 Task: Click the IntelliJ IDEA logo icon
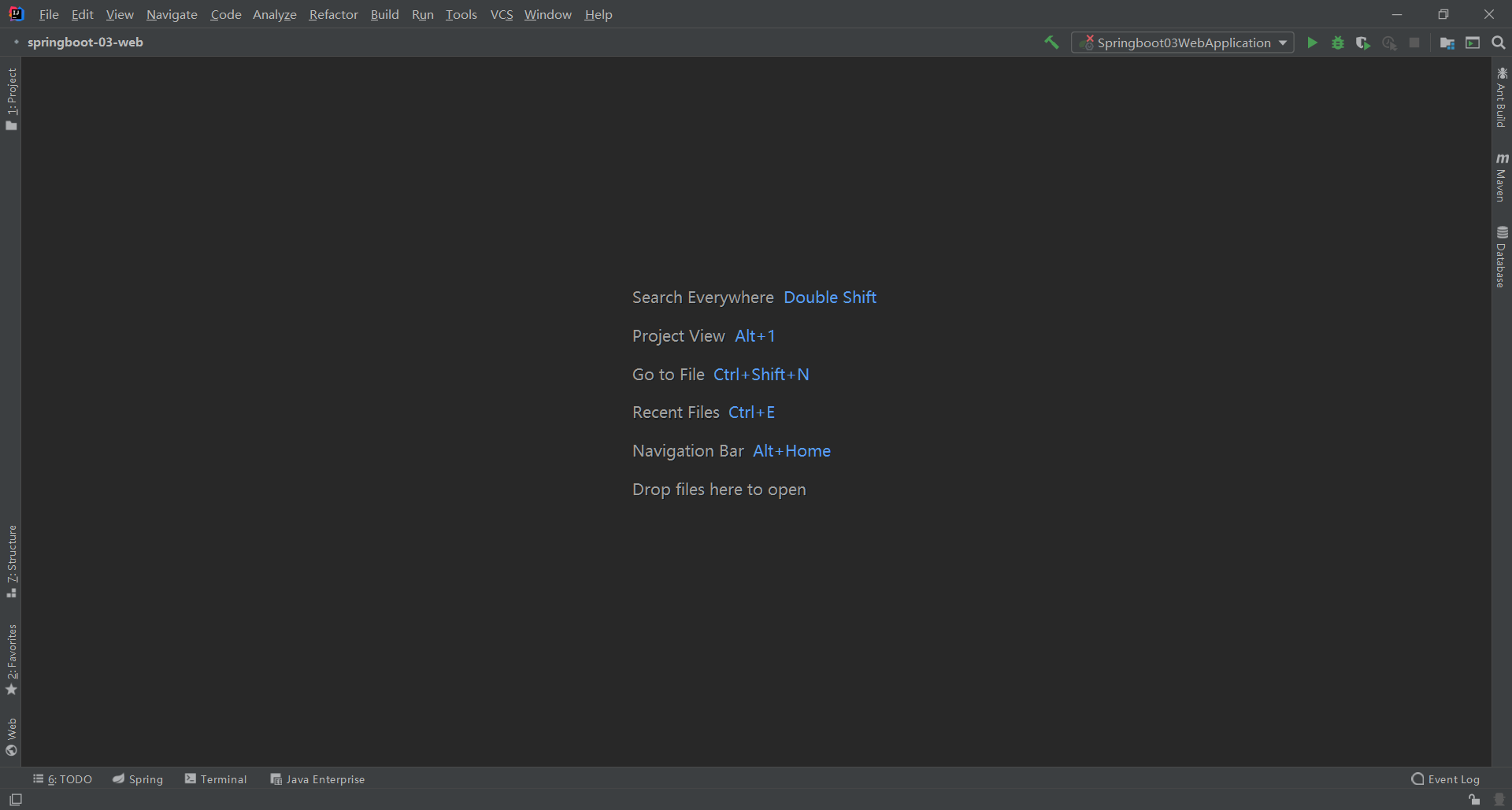[17, 14]
